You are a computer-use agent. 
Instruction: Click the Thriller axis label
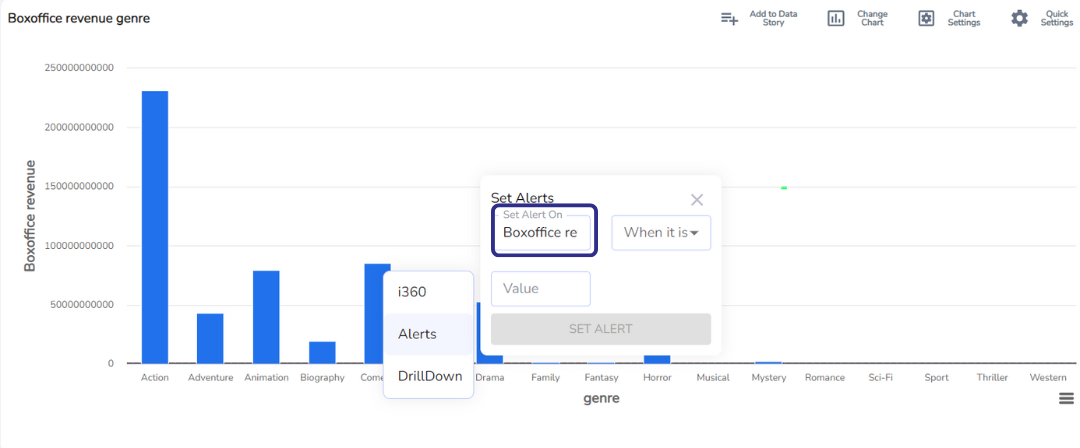pos(993,378)
